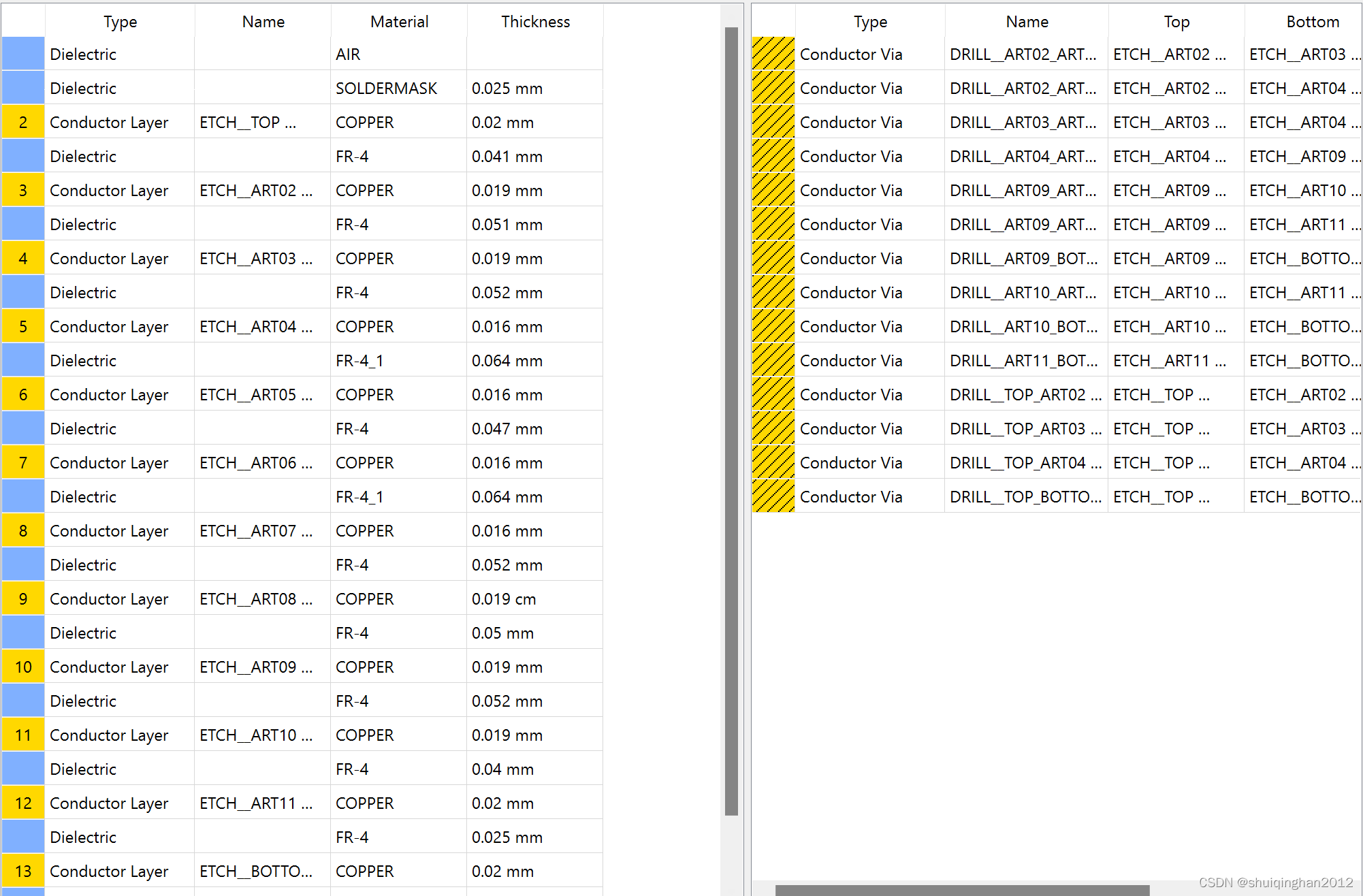The width and height of the screenshot is (1363, 896).
Task: Click the via table horizontal scrollbar
Action: [x=961, y=890]
